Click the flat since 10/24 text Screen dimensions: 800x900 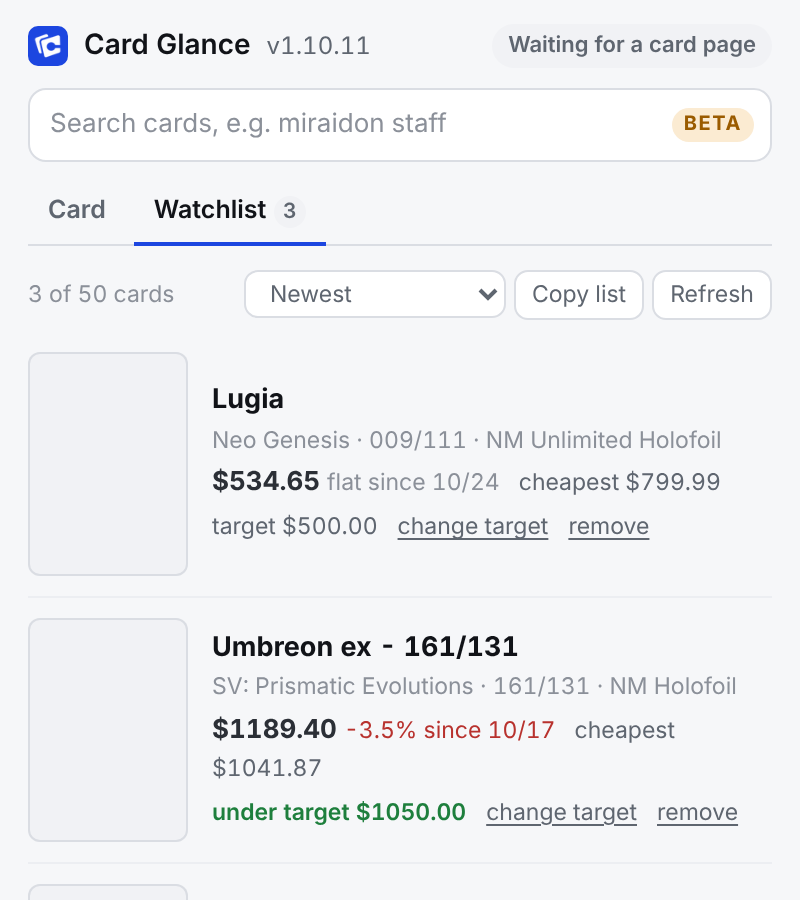(413, 482)
